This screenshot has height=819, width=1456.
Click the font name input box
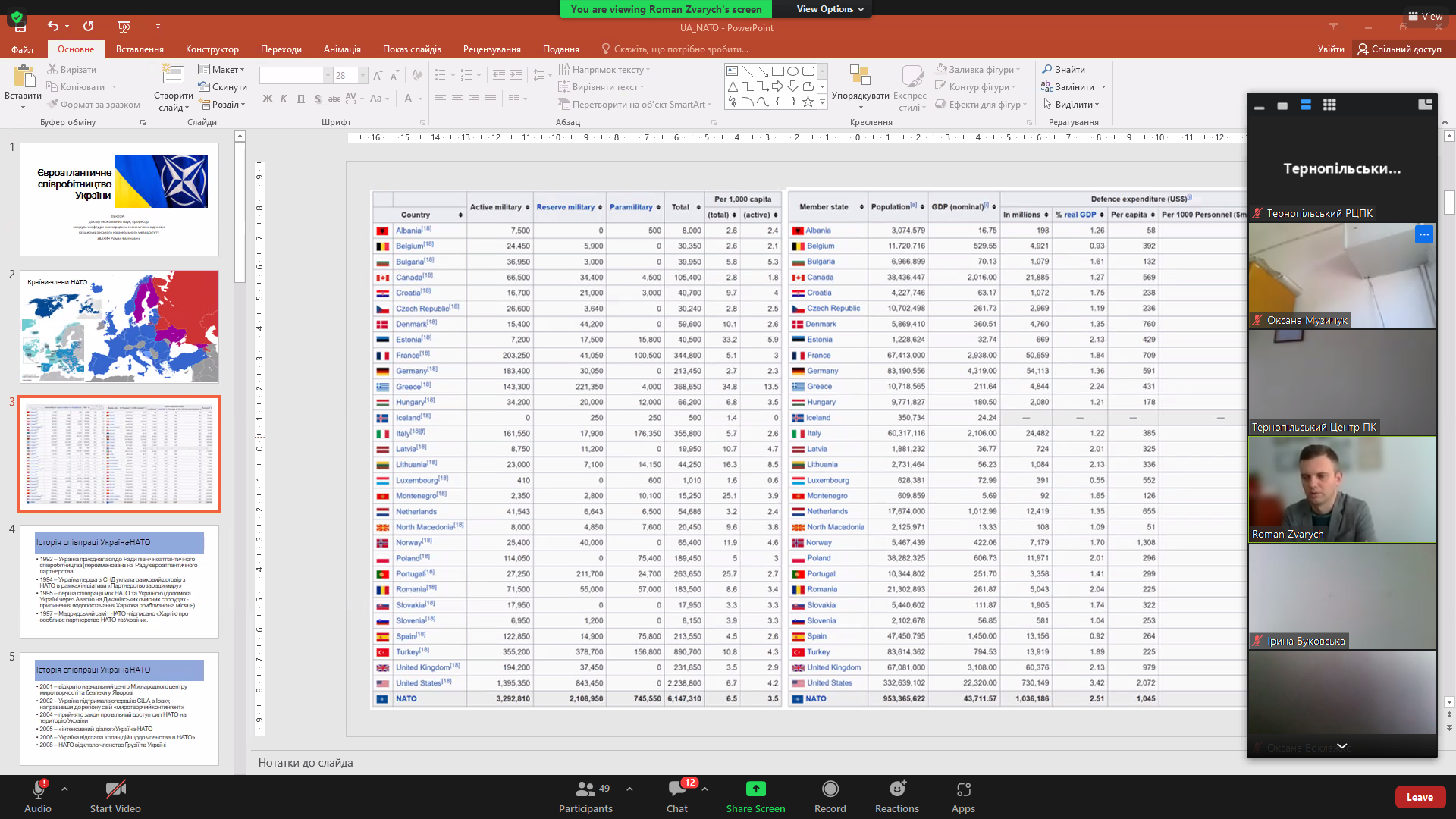click(x=290, y=75)
